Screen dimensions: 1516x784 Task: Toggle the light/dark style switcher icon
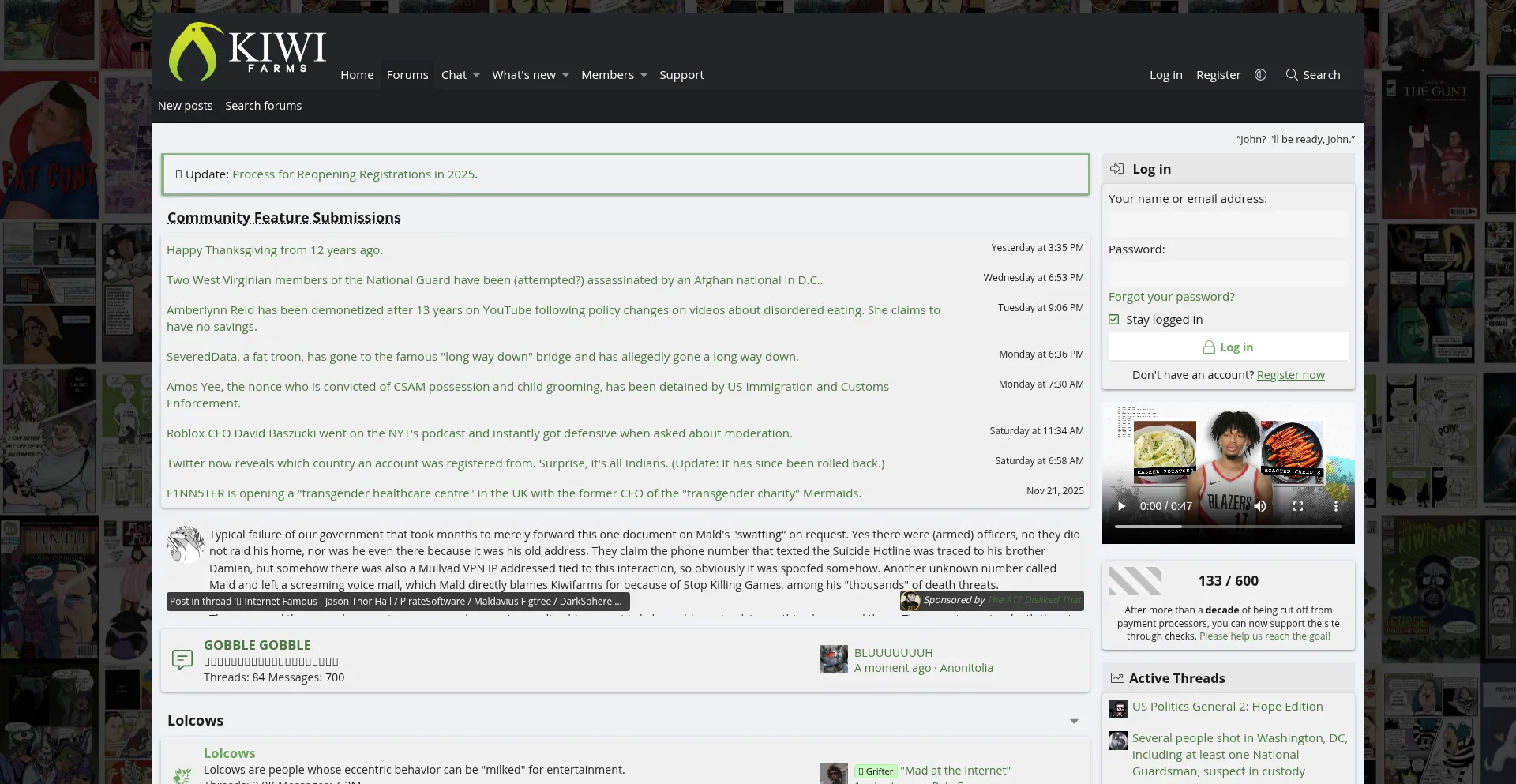coord(1260,75)
